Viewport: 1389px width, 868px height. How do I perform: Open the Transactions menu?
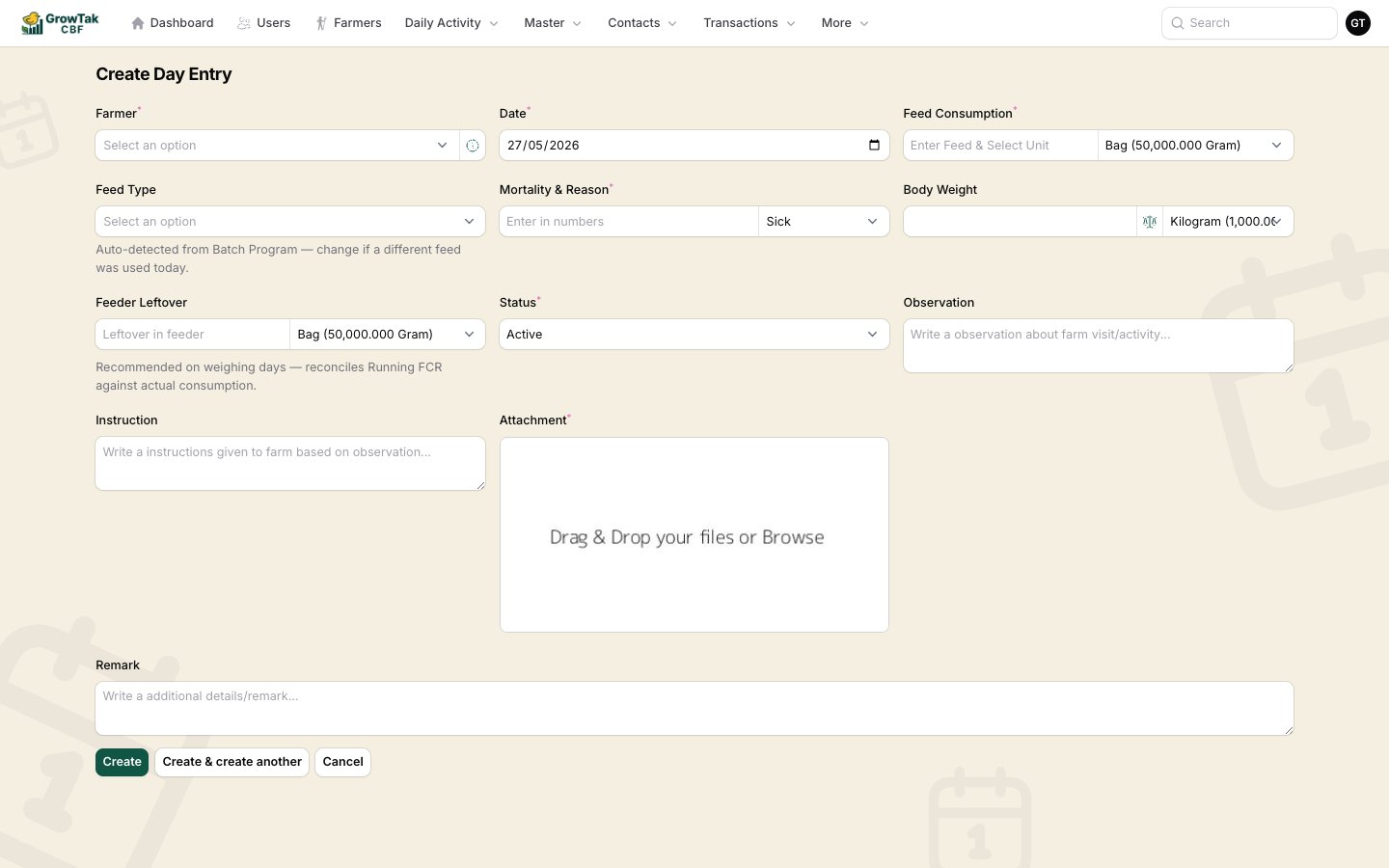[749, 23]
